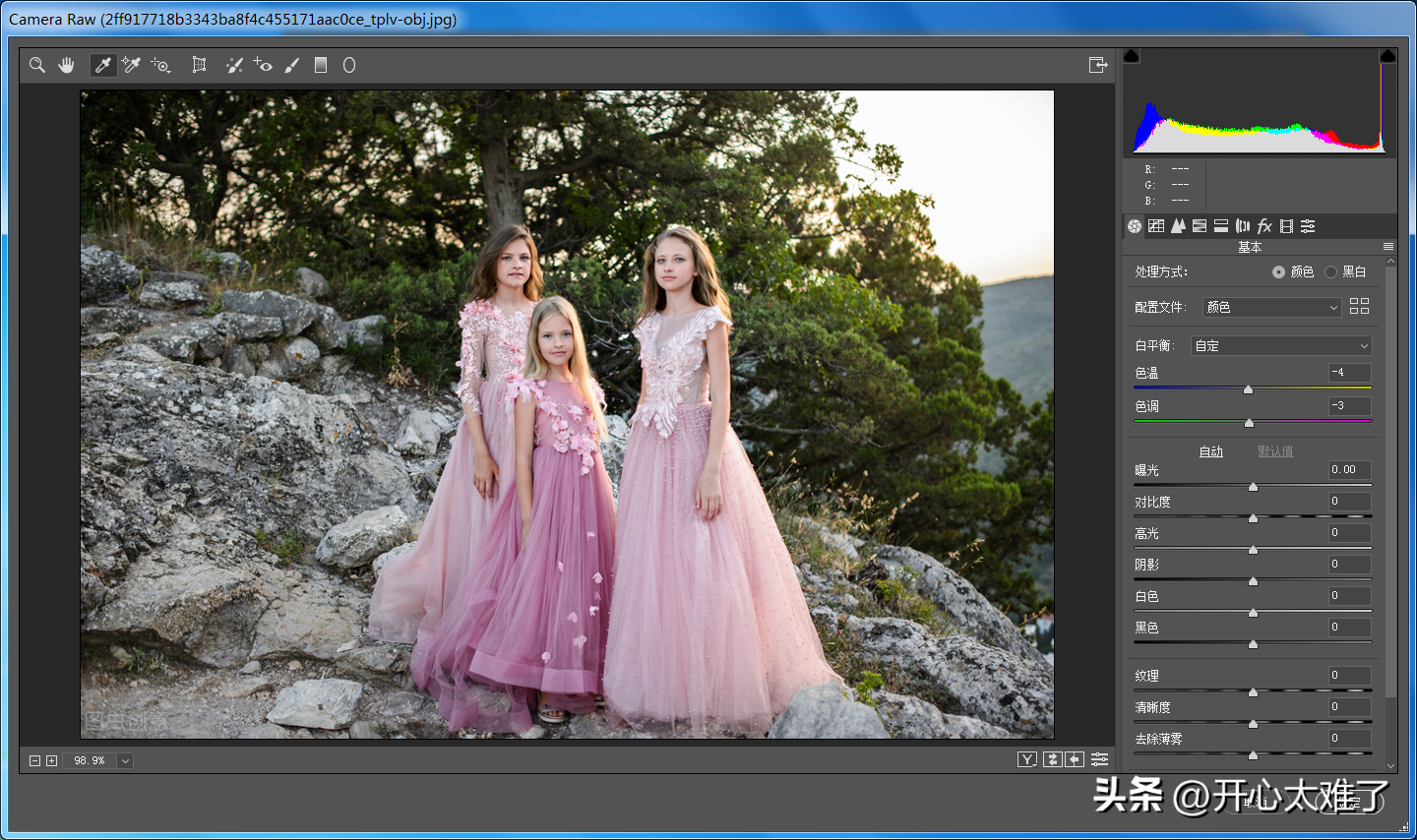Select the Graduated Filter tool
This screenshot has width=1417, height=840.
click(x=320, y=65)
